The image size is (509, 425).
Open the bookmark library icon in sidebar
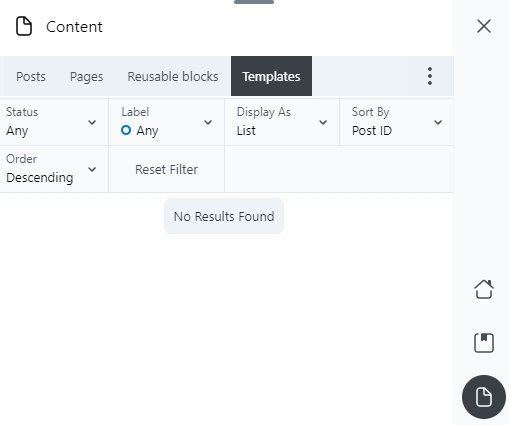pyautogui.click(x=484, y=343)
